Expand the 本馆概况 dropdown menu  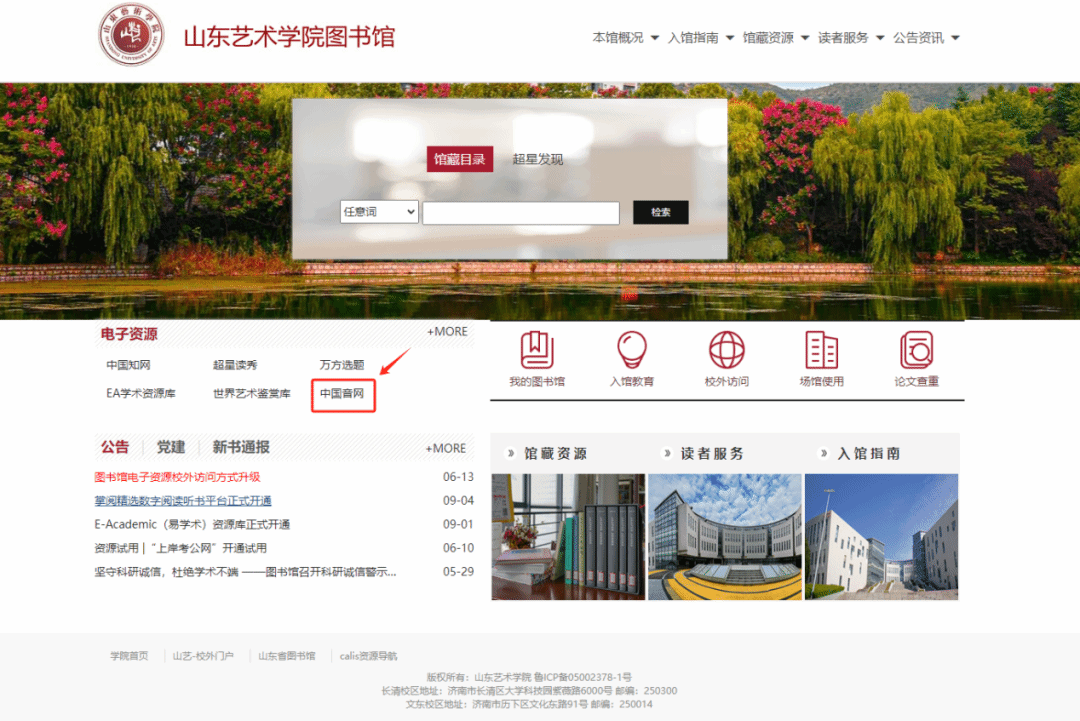pos(626,38)
